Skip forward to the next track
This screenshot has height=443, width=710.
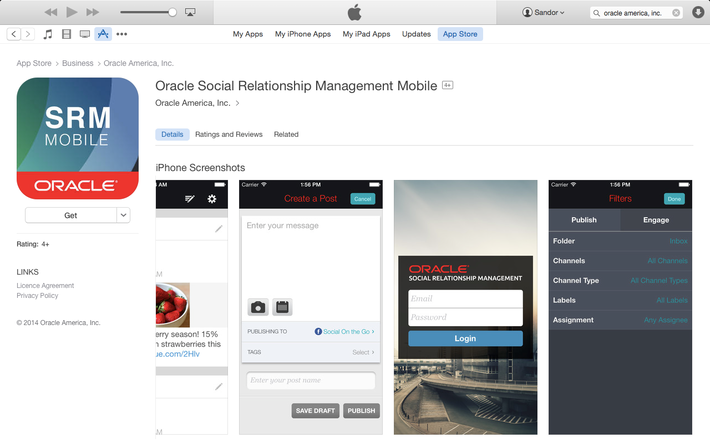point(92,12)
